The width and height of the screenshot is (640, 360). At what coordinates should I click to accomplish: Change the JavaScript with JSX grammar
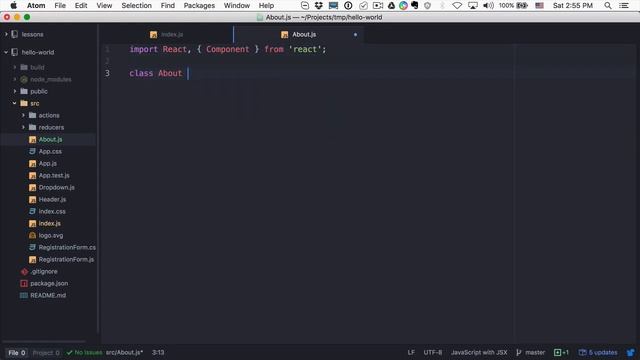[x=479, y=353]
